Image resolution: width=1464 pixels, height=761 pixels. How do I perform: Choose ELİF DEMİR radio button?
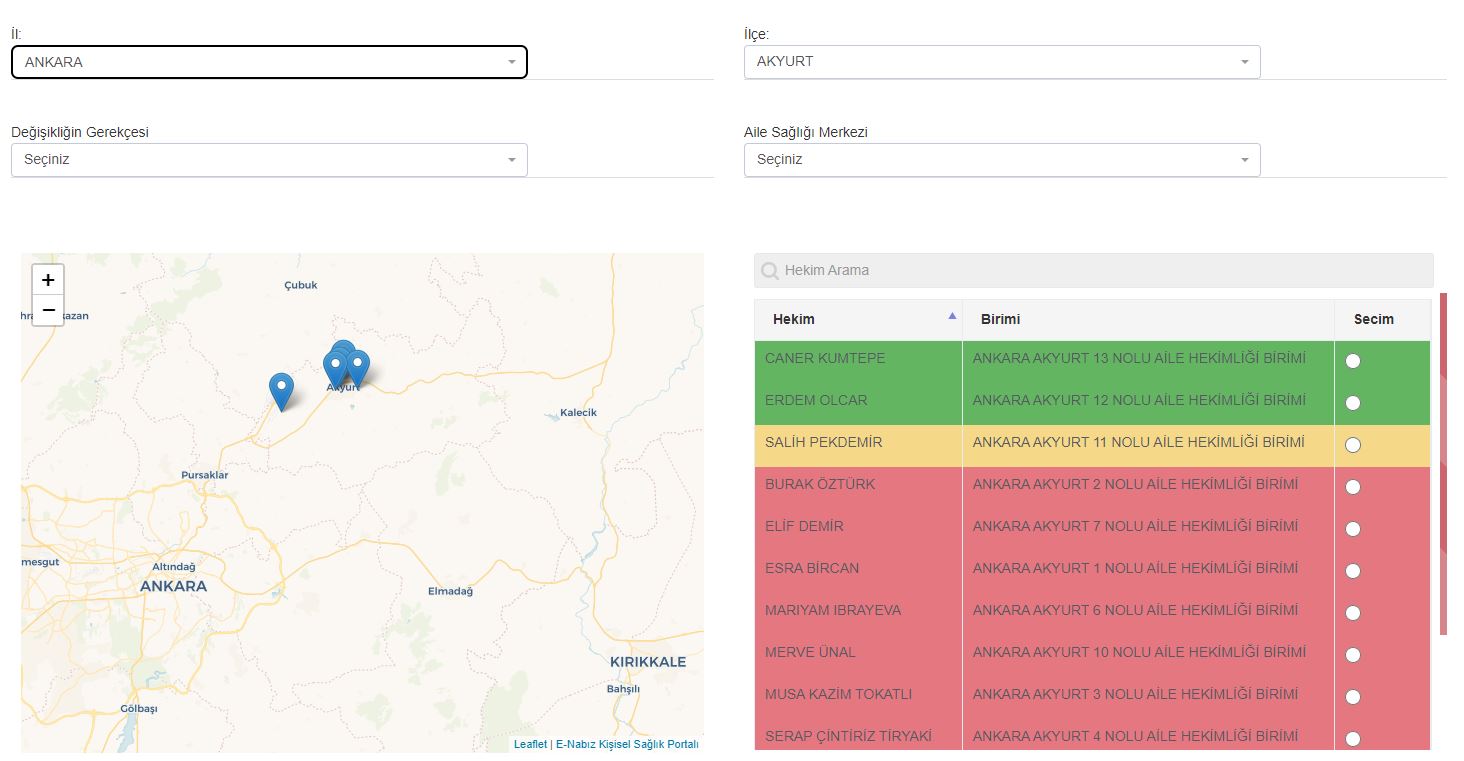click(x=1353, y=529)
